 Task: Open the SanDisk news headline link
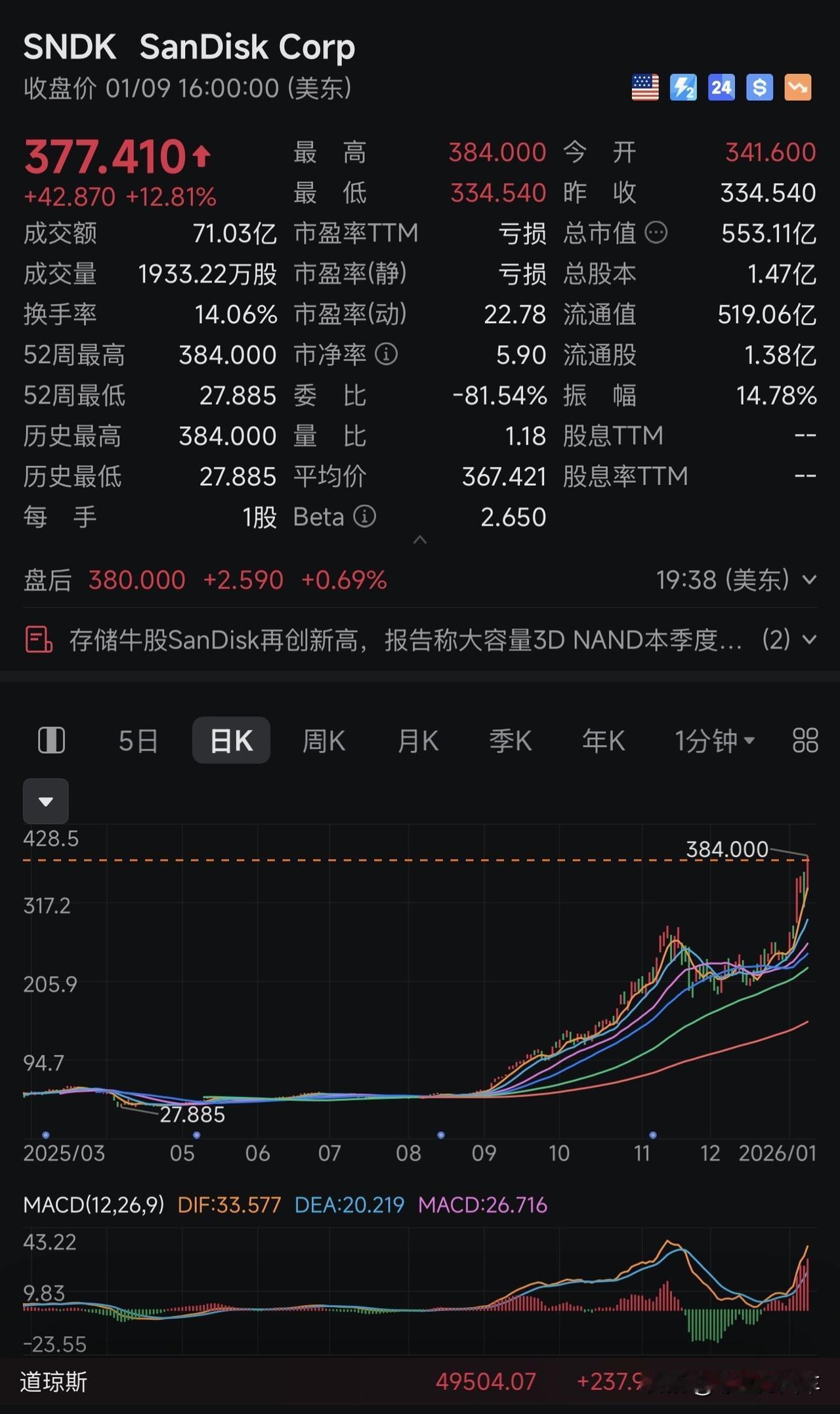406,640
